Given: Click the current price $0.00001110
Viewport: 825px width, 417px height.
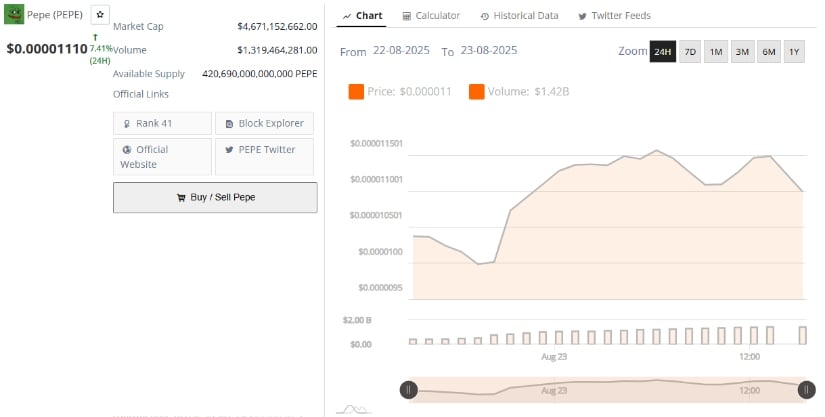Looking at the screenshot, I should [47, 49].
